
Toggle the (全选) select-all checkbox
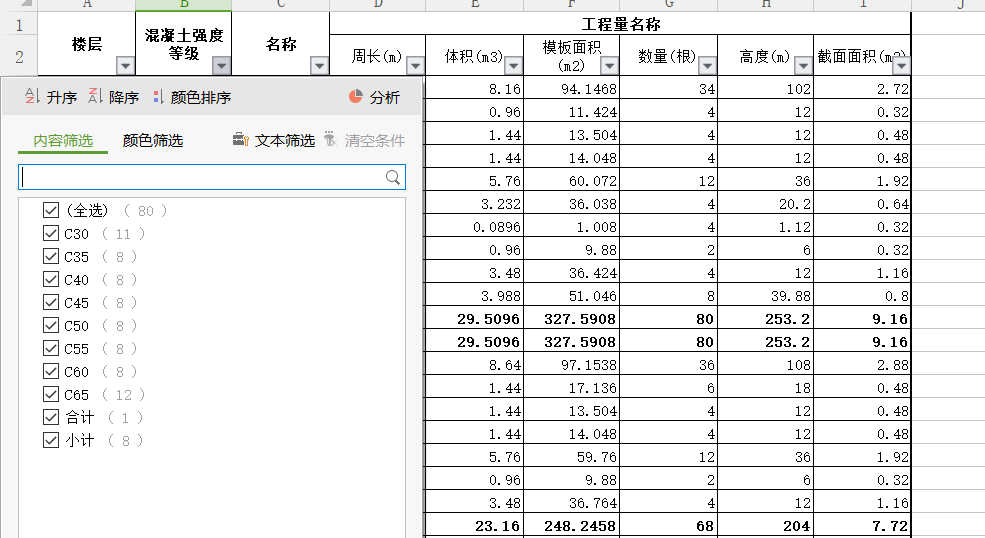[x=51, y=211]
